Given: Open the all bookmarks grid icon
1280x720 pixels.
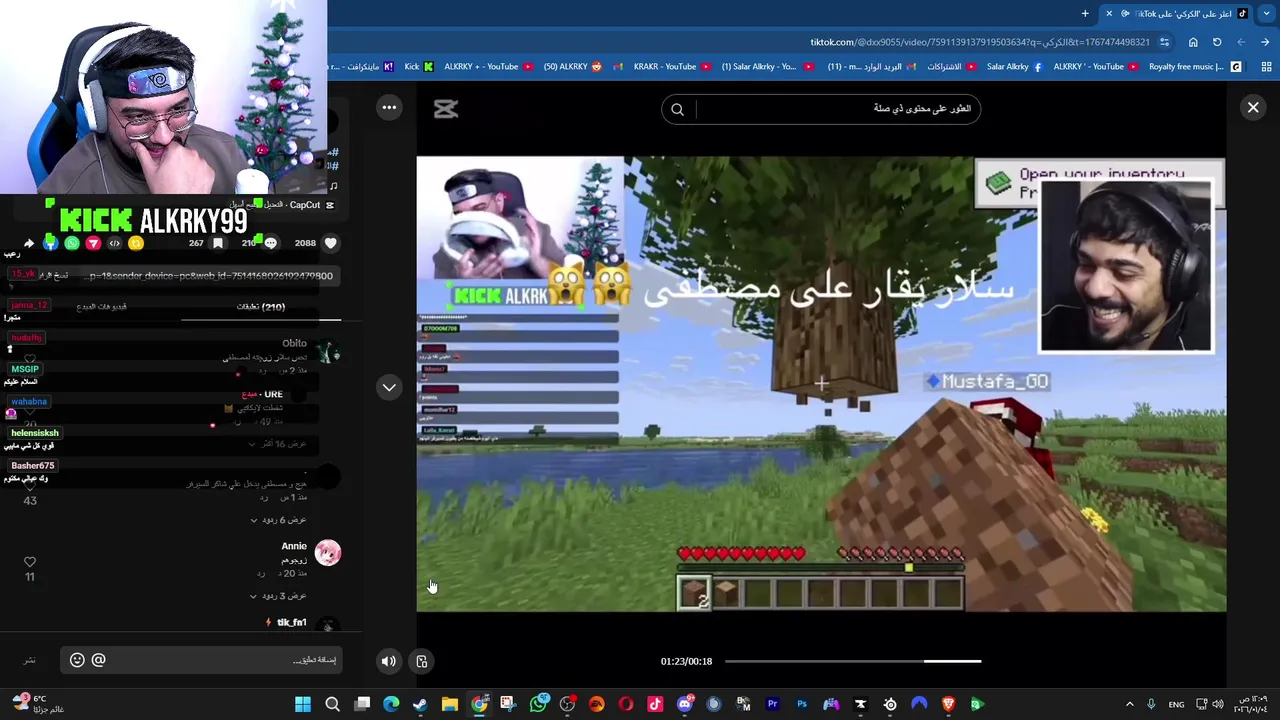Looking at the screenshot, I should [1267, 67].
